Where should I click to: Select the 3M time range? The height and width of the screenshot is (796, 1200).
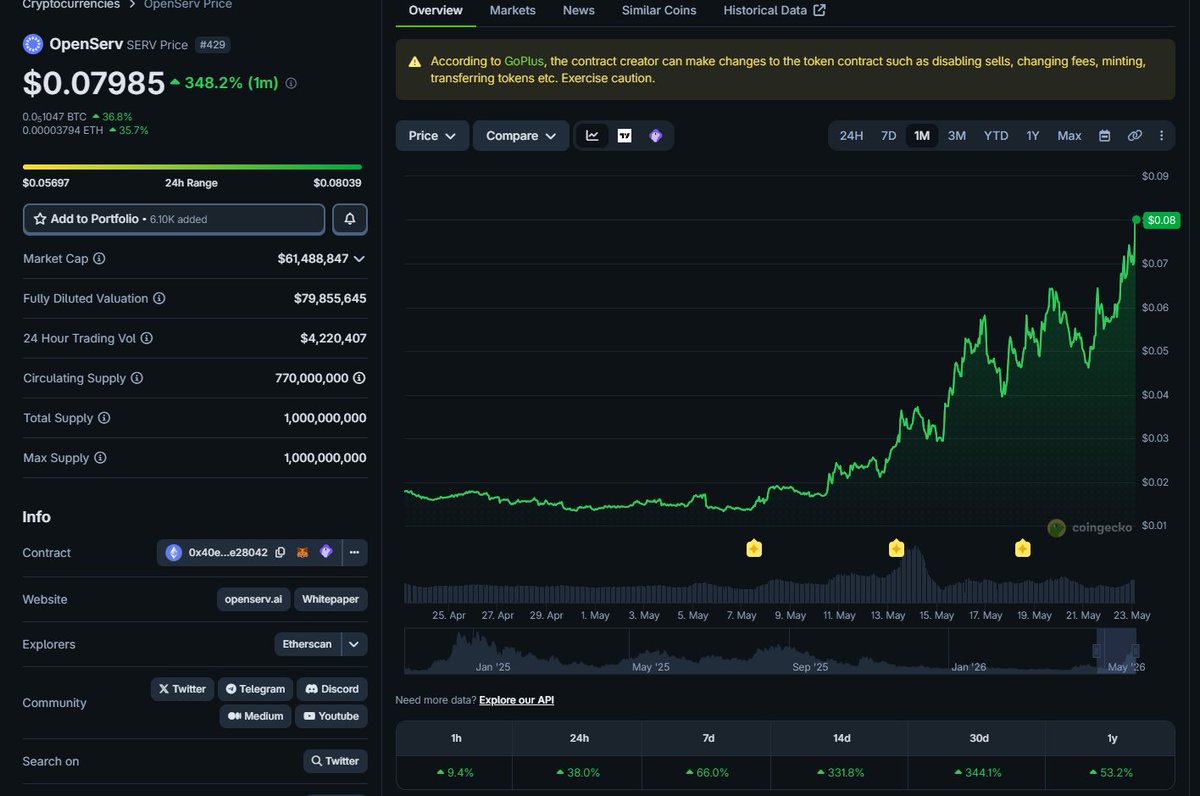[x=957, y=135]
